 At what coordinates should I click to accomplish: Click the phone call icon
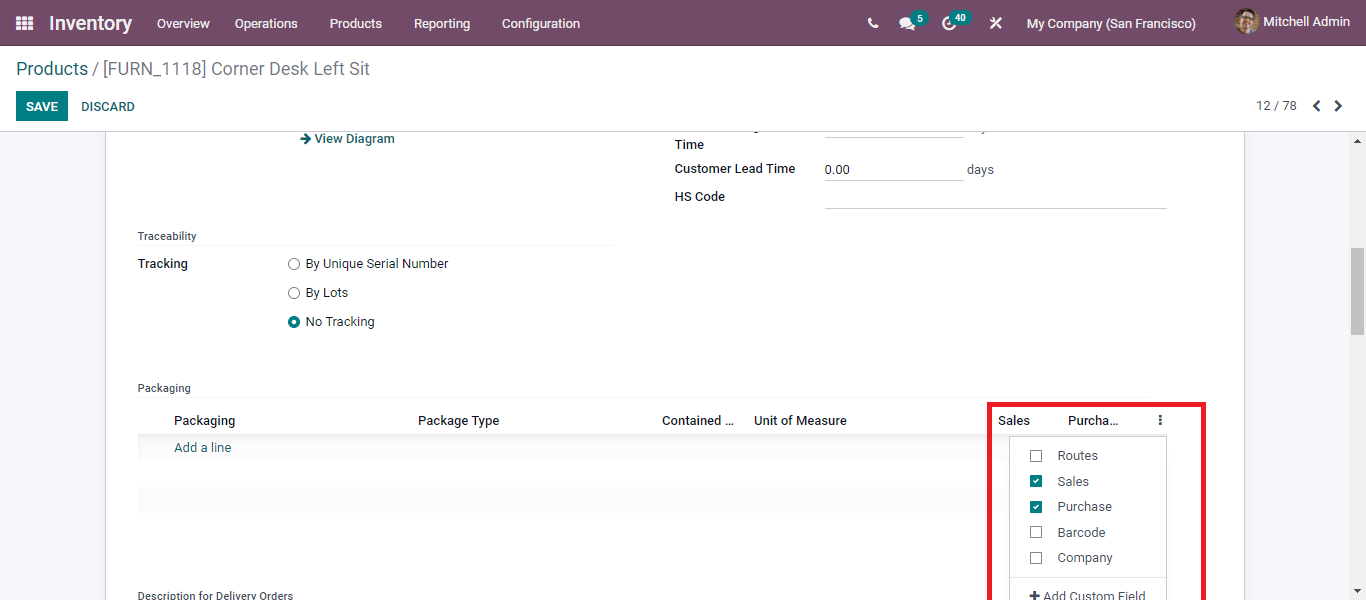(873, 23)
